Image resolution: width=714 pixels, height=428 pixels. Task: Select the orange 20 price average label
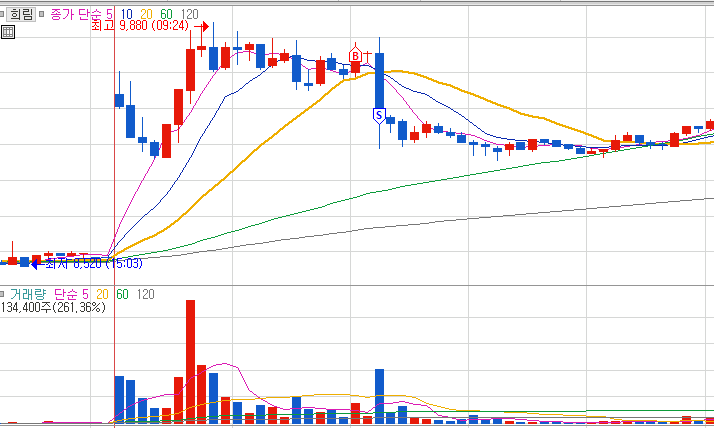(146, 15)
